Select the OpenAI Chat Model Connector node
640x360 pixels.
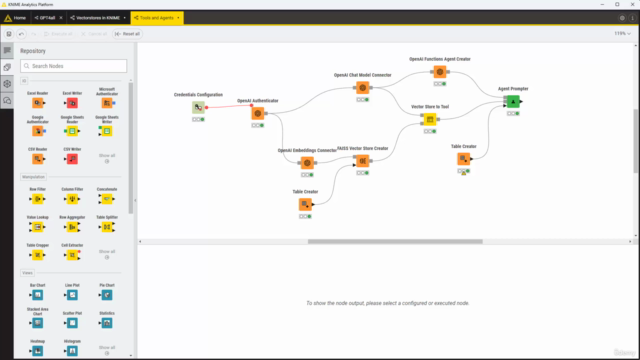[x=362, y=88]
